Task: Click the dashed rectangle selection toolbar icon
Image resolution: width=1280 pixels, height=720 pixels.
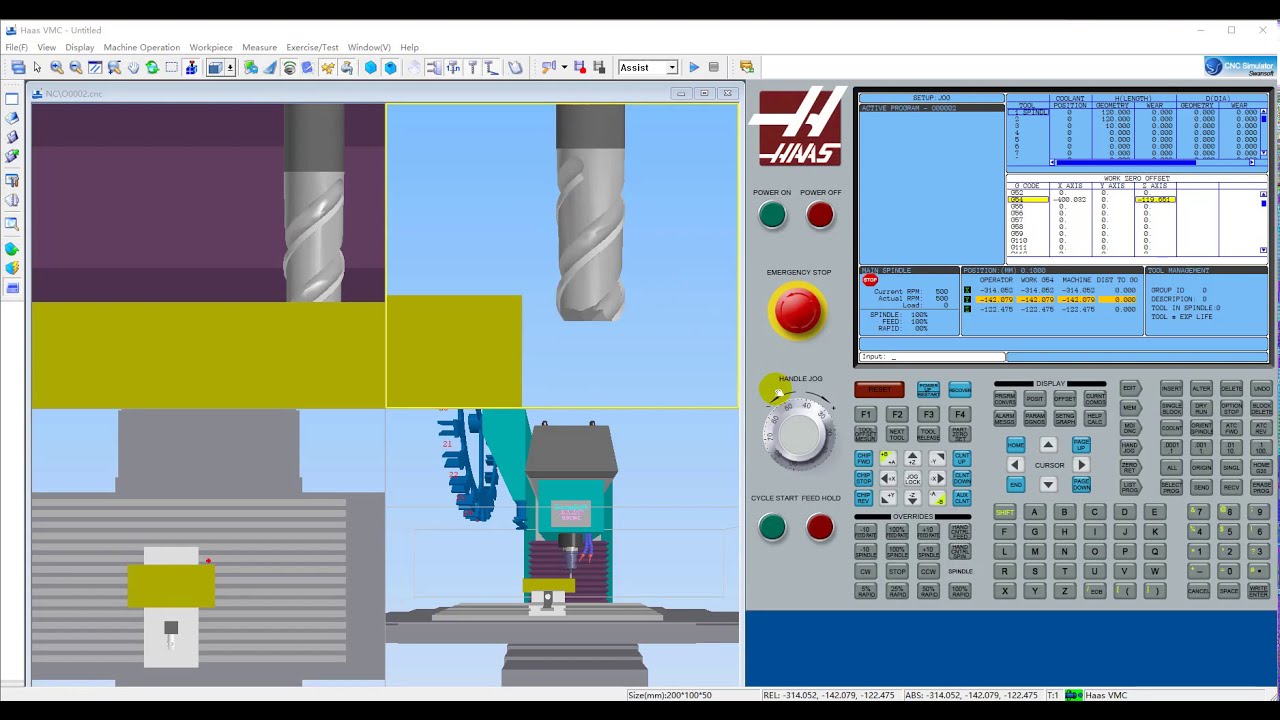Action: point(172,68)
